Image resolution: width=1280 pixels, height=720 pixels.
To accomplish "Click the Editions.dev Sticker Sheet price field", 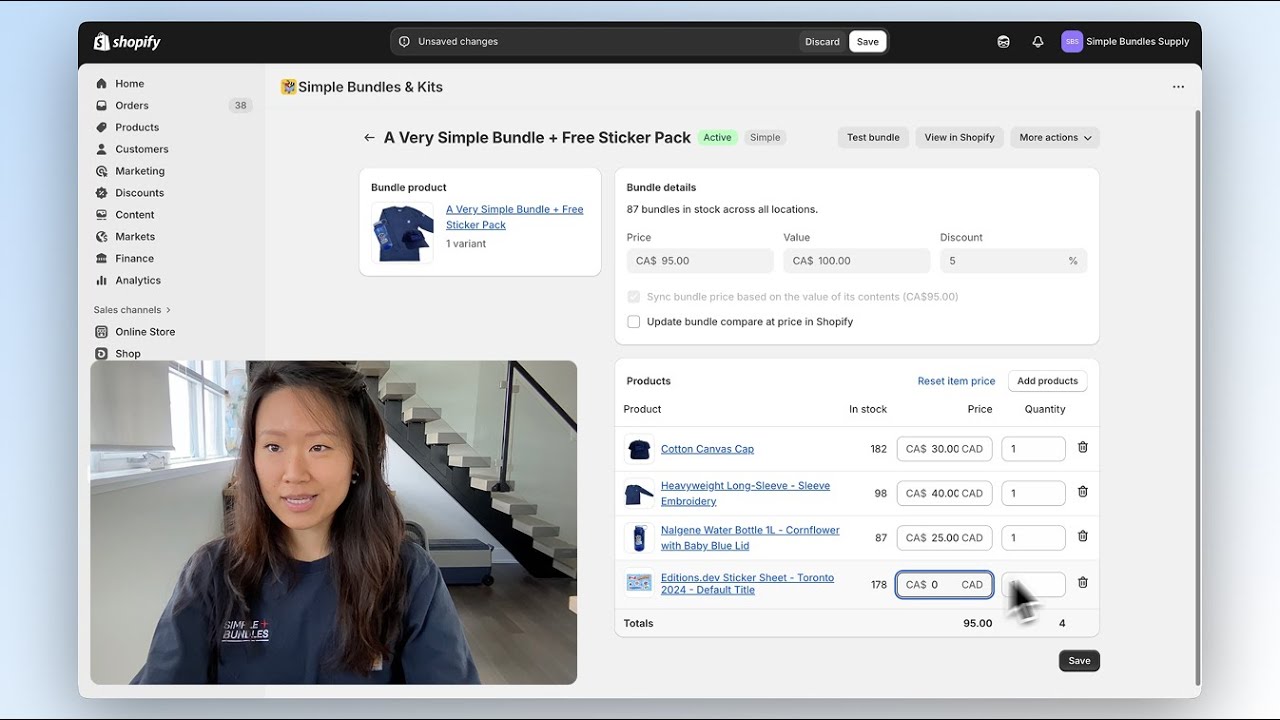I will point(944,585).
